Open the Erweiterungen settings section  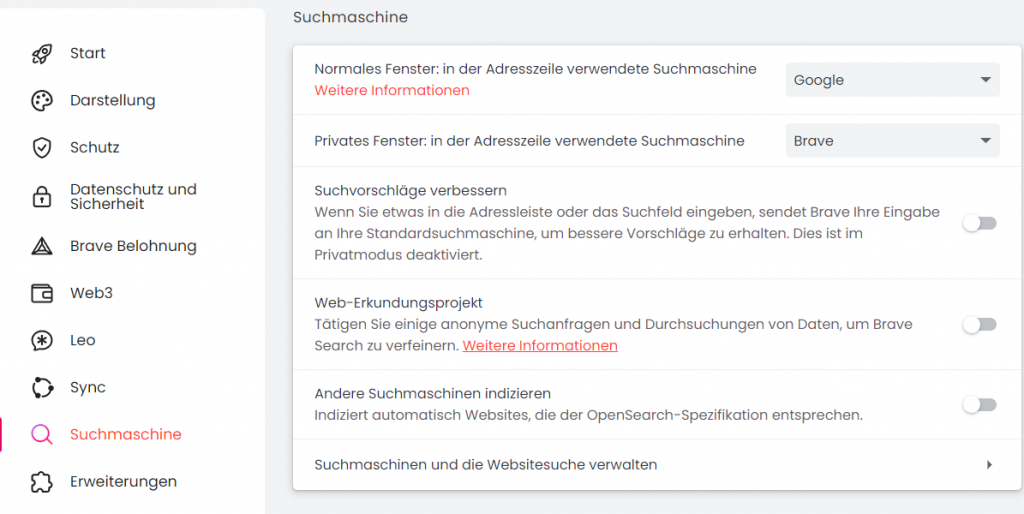coord(123,481)
